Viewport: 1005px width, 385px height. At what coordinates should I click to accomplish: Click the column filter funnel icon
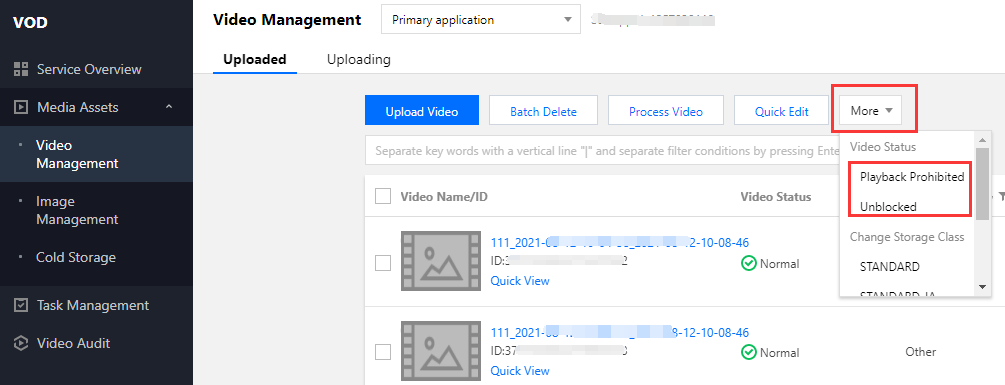1001,197
